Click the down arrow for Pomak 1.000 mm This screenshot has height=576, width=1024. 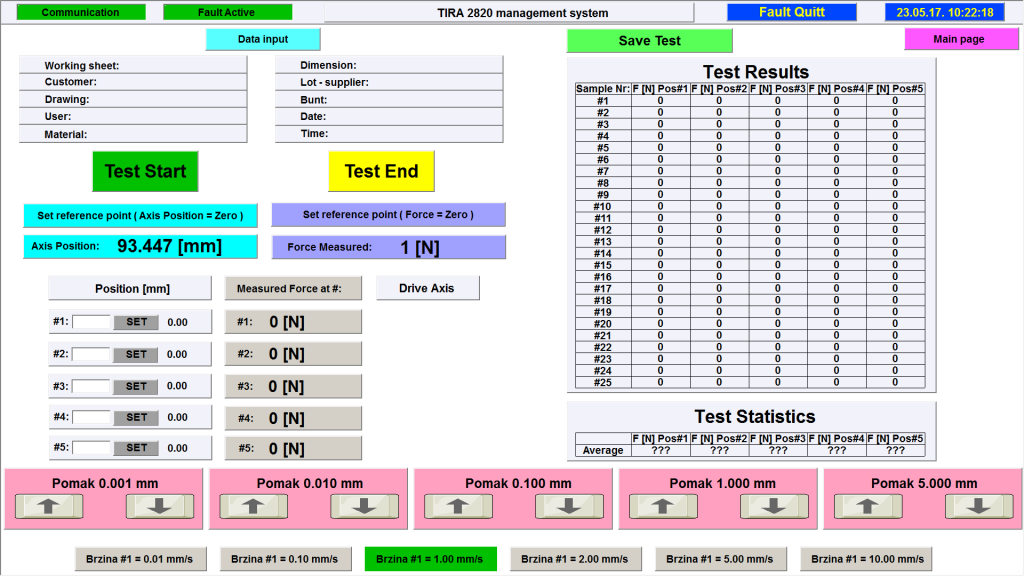tap(774, 507)
